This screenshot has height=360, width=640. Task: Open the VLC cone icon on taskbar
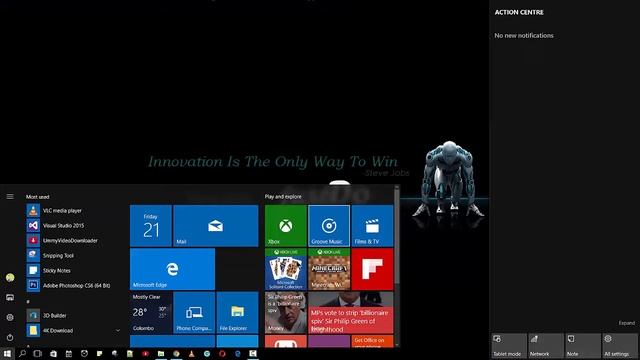191,353
